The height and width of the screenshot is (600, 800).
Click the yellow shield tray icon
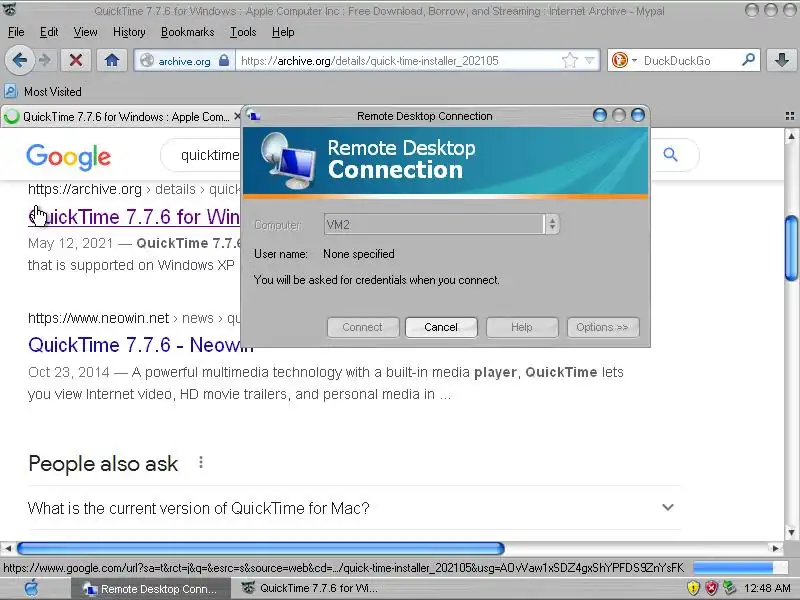tap(692, 589)
